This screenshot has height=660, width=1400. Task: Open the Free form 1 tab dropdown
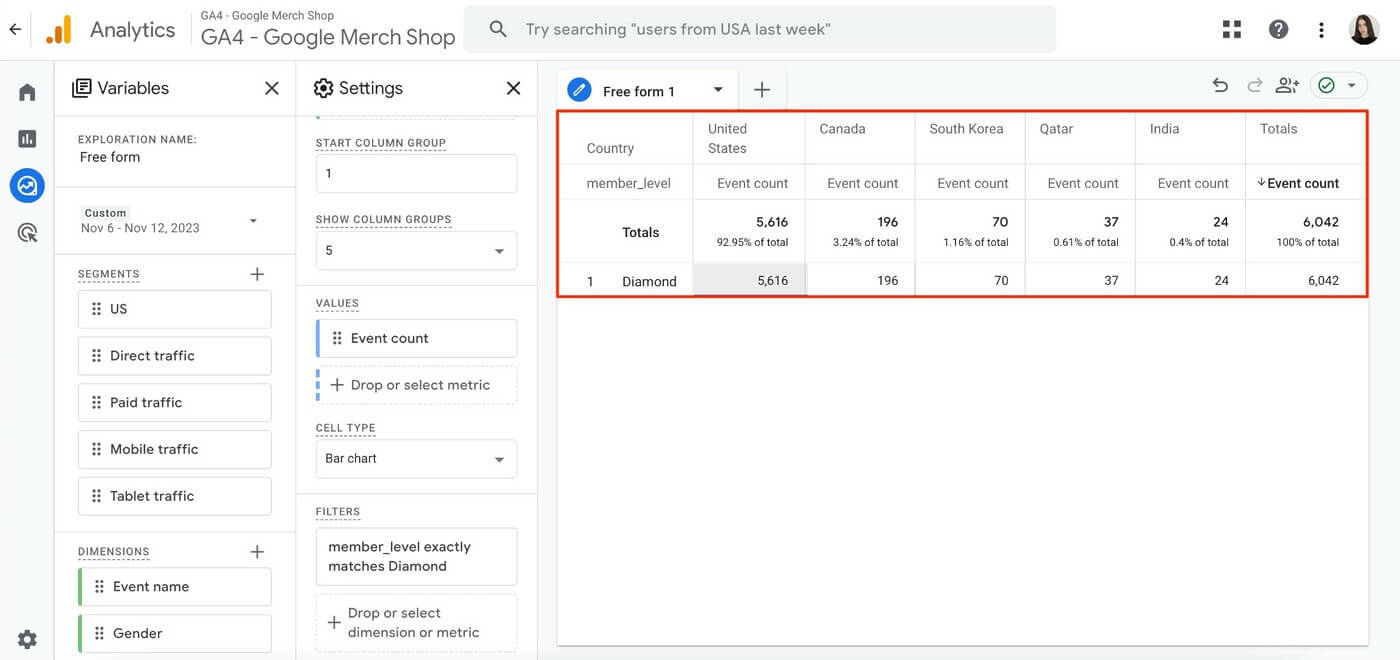[717, 89]
